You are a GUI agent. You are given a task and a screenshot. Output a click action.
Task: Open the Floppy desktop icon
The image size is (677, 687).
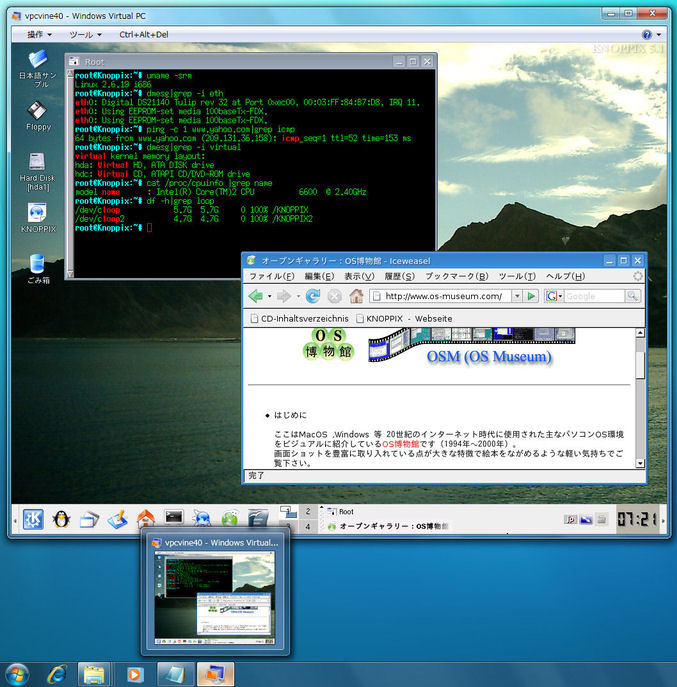pyautogui.click(x=38, y=116)
